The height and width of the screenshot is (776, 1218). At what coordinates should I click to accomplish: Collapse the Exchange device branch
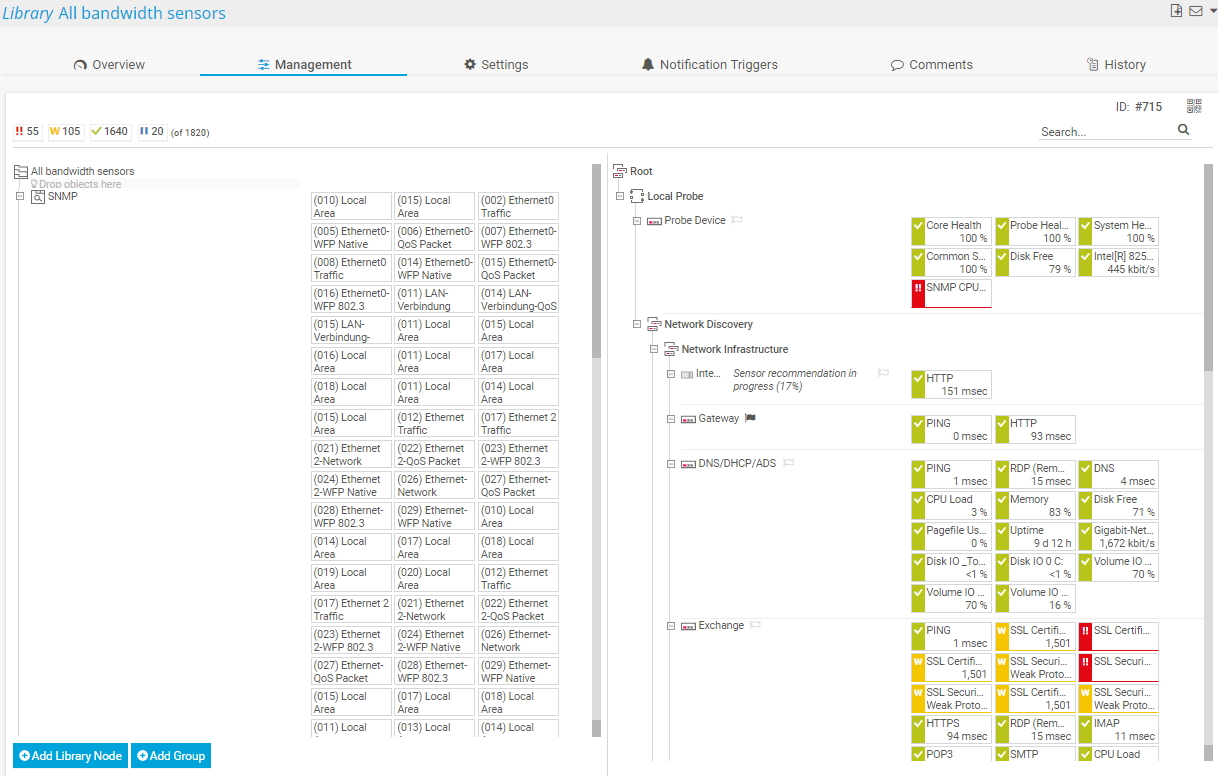click(x=671, y=626)
